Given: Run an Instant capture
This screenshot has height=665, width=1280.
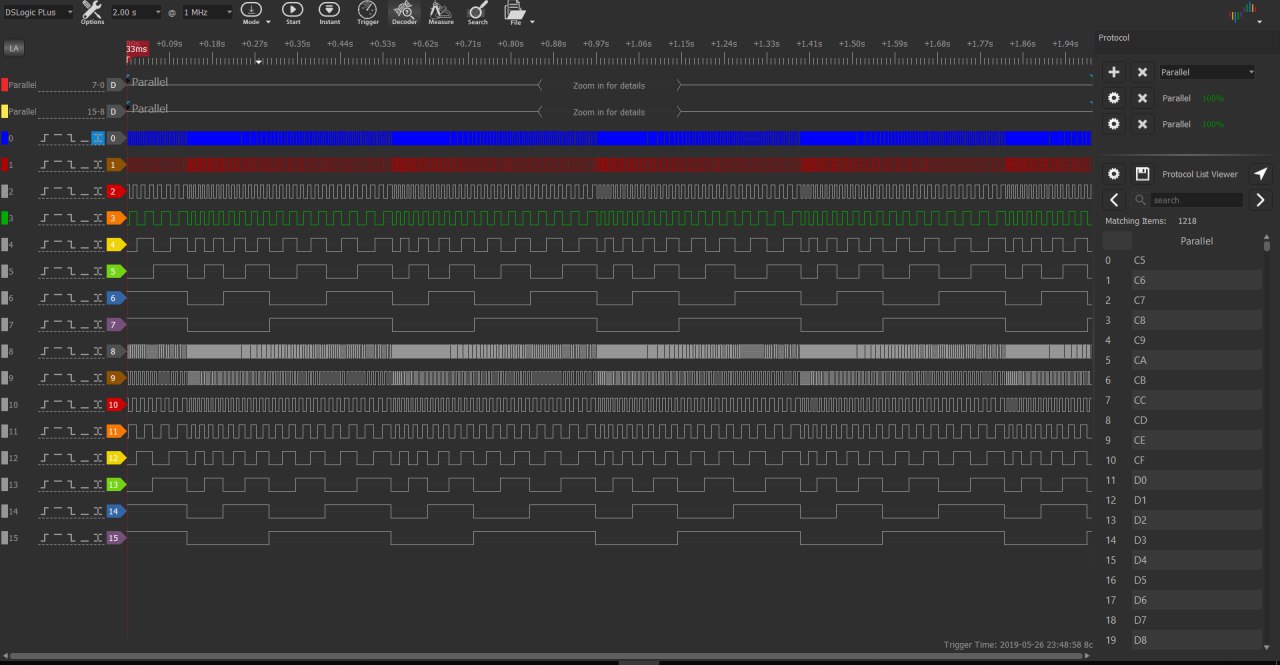Looking at the screenshot, I should click(x=330, y=12).
